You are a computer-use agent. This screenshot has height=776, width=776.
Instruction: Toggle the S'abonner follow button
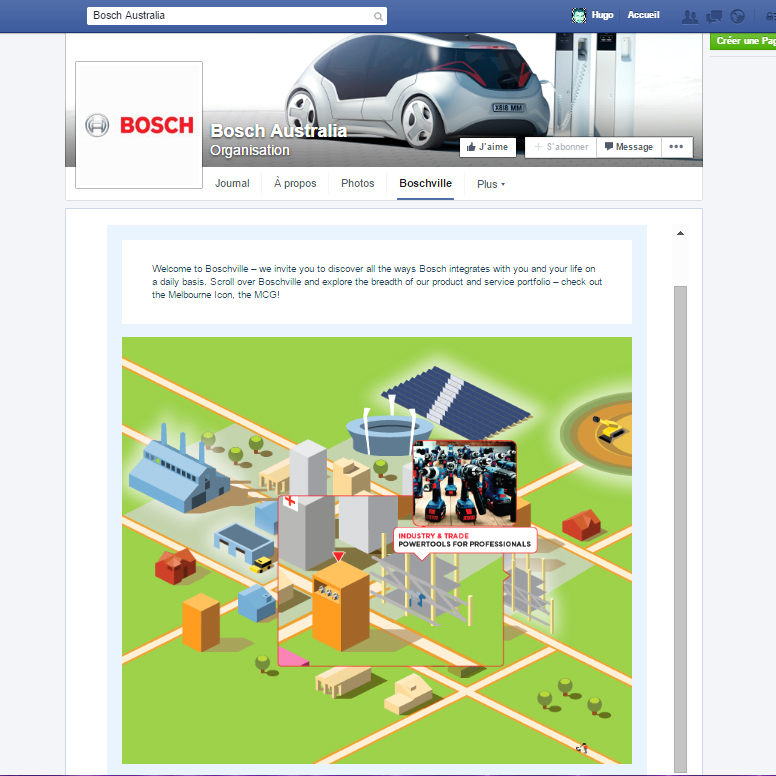[561, 147]
